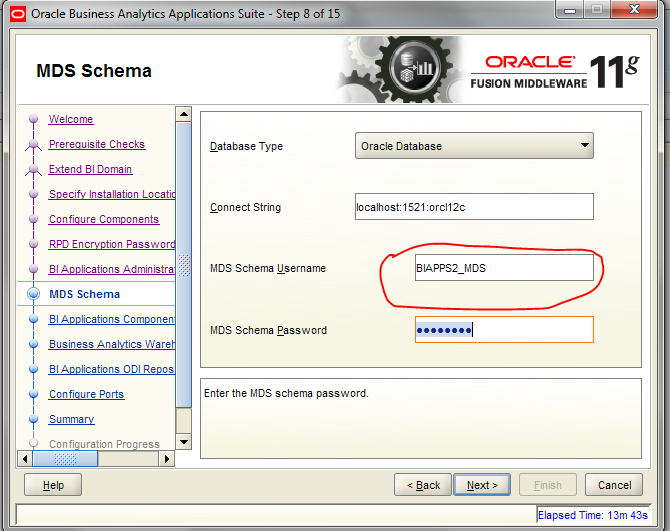Click the horizontal scroll left arrow

click(25, 459)
